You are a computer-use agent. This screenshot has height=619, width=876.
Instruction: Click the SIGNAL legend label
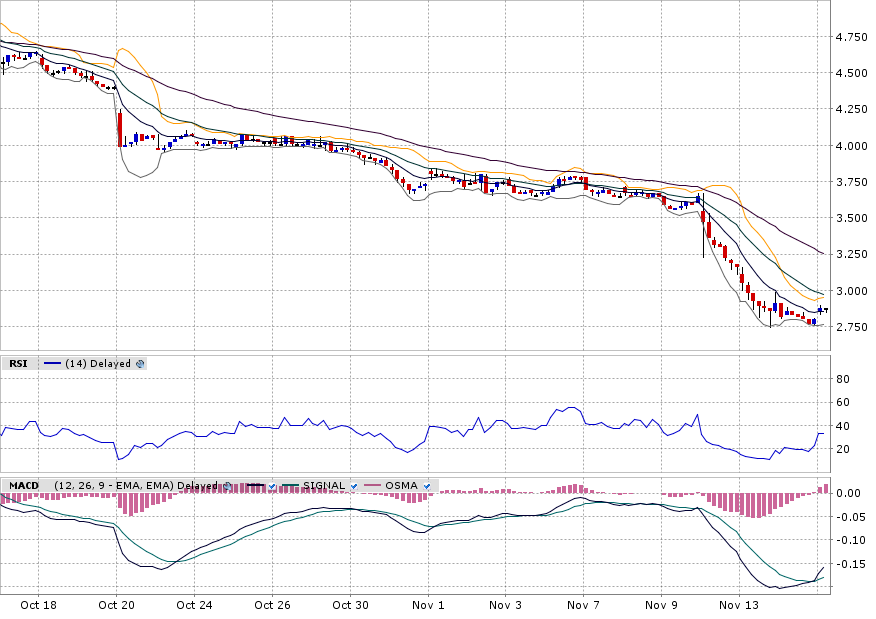323,486
